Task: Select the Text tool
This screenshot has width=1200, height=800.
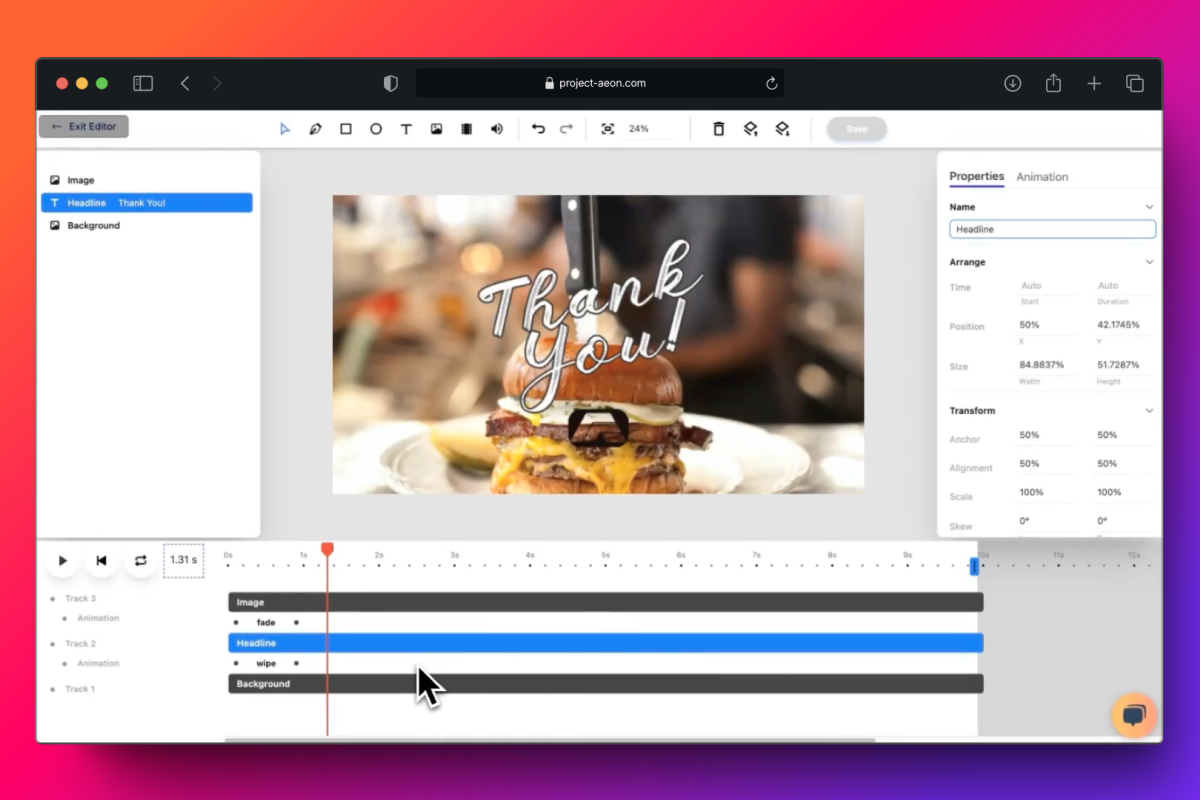Action: tap(406, 129)
